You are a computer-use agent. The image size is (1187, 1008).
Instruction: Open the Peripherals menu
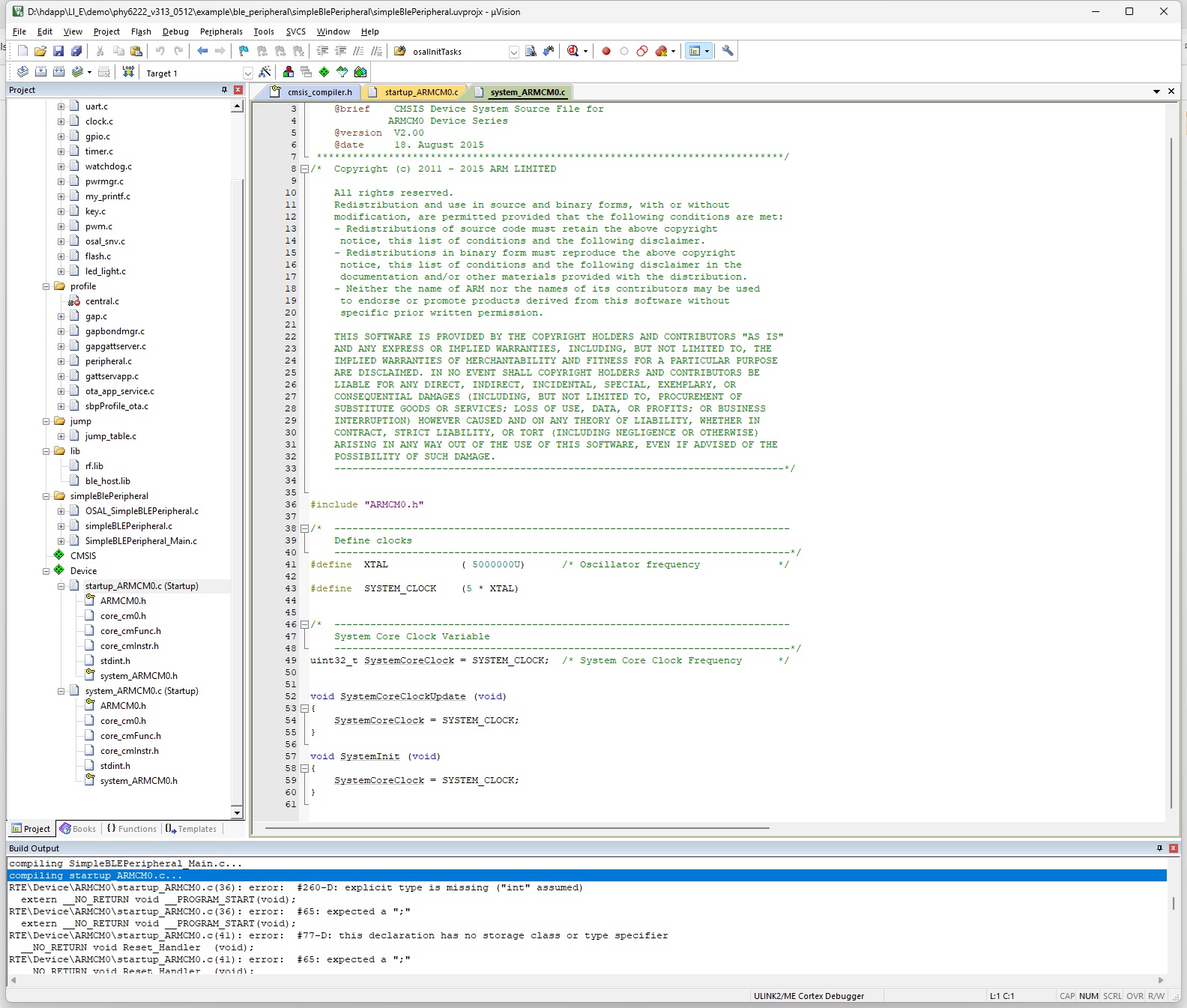221,31
